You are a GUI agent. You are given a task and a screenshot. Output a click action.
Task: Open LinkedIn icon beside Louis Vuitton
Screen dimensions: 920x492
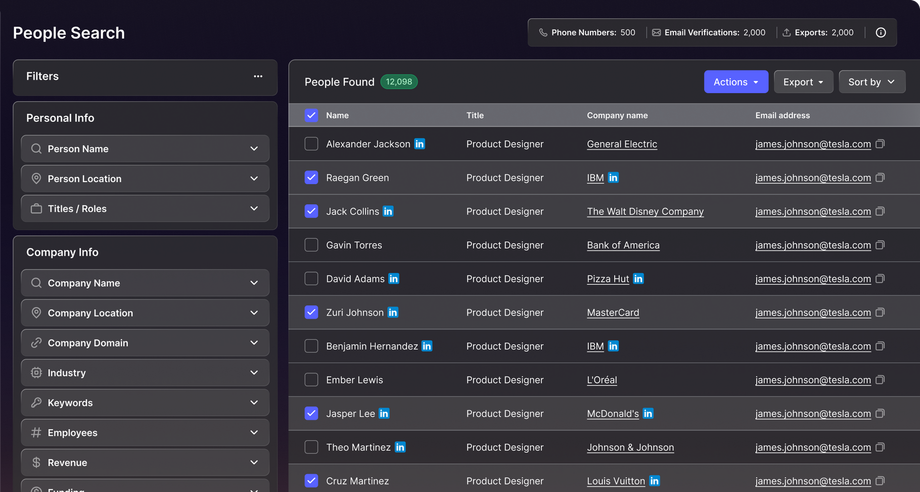[x=654, y=481]
